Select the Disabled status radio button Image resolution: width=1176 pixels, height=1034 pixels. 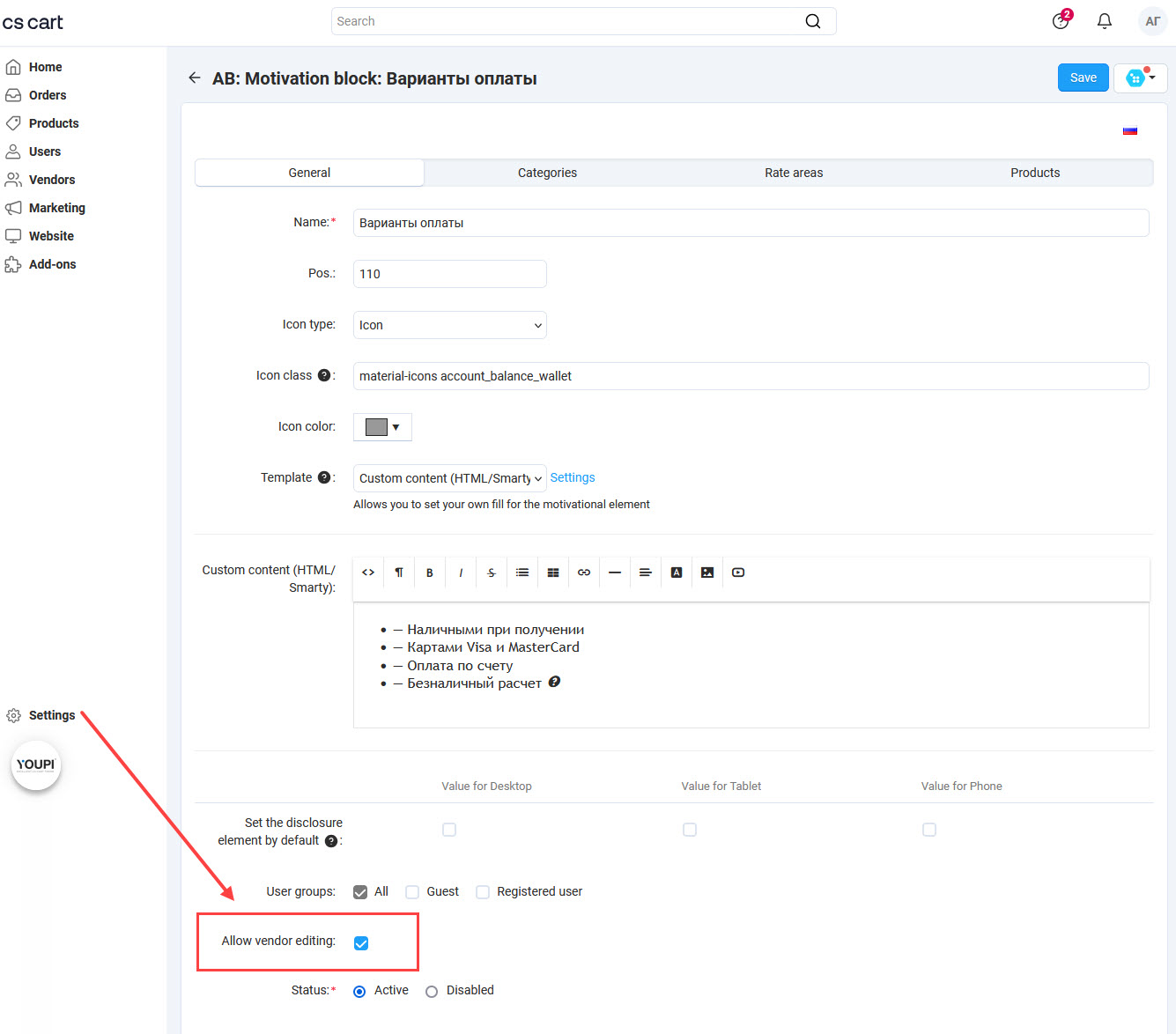tap(432, 992)
